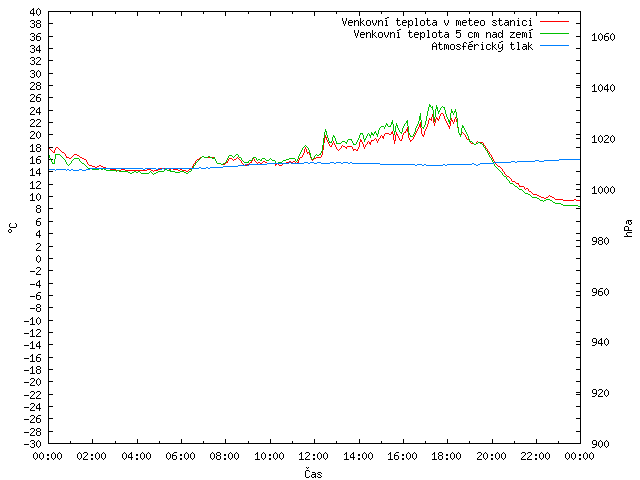The image size is (640, 480).
Task: Click temperature label 20 on left axis
Action: [36, 135]
